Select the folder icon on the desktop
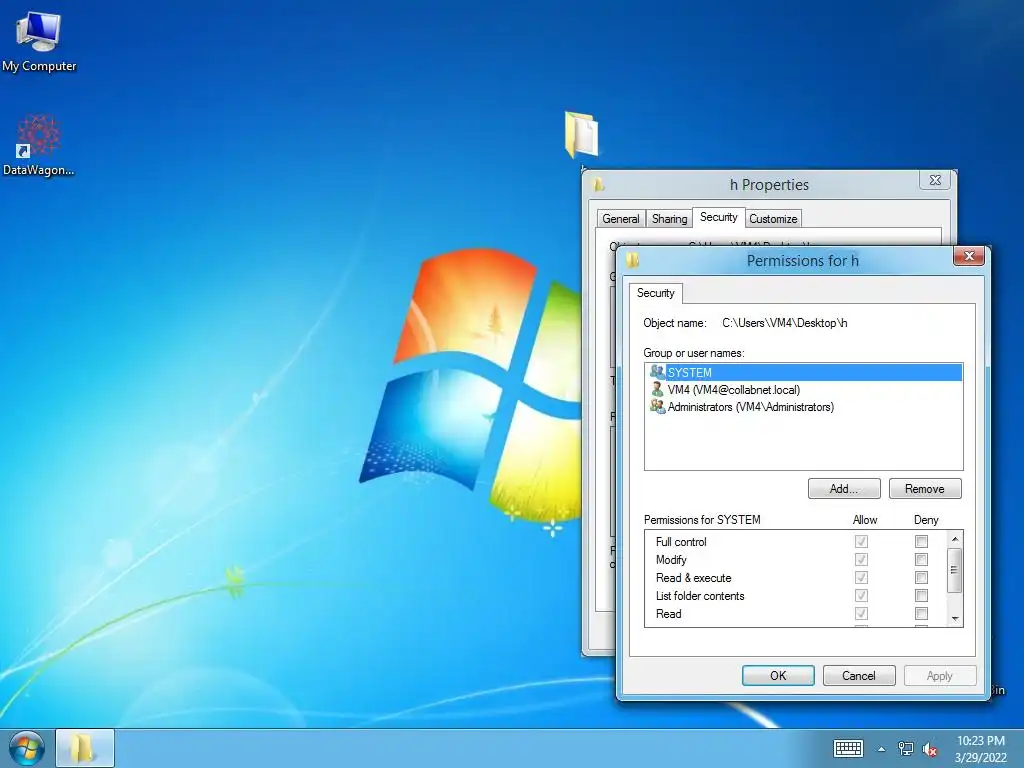Image resolution: width=1024 pixels, height=768 pixels. (581, 135)
